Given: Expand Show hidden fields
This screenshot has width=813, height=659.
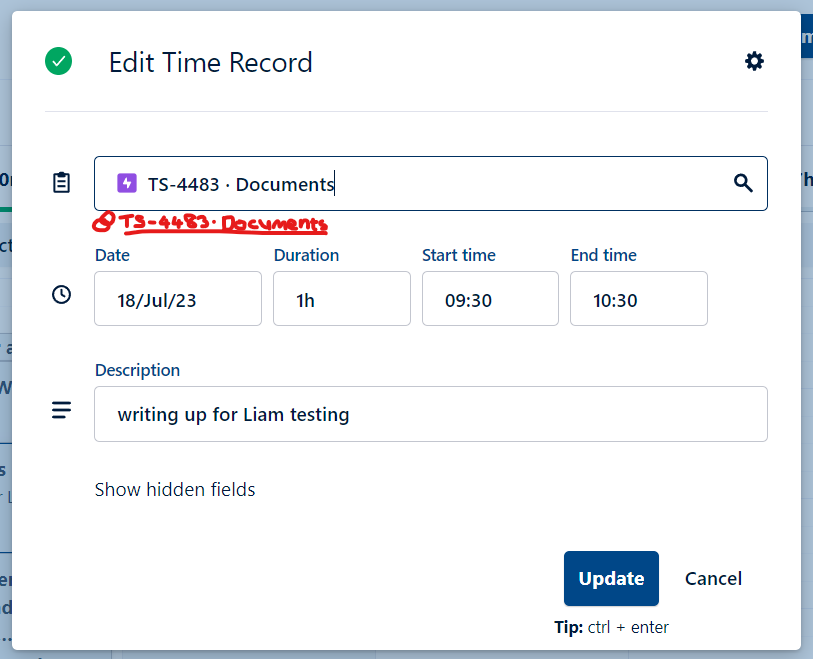Looking at the screenshot, I should click(175, 490).
